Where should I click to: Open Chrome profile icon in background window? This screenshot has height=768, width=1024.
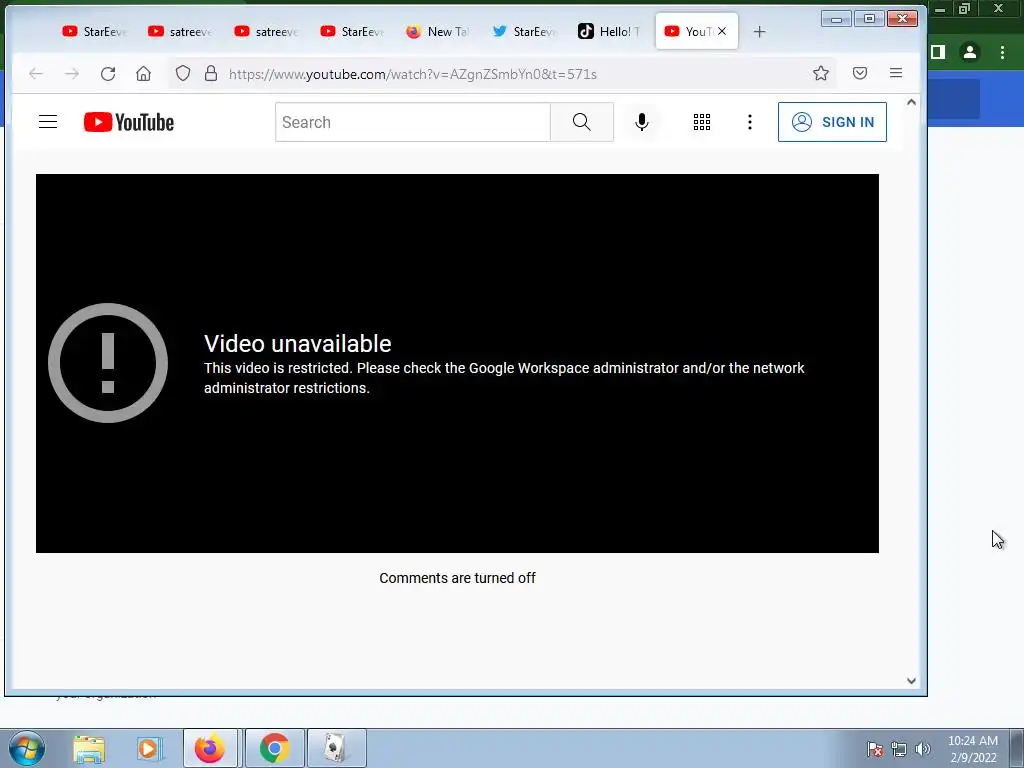970,52
